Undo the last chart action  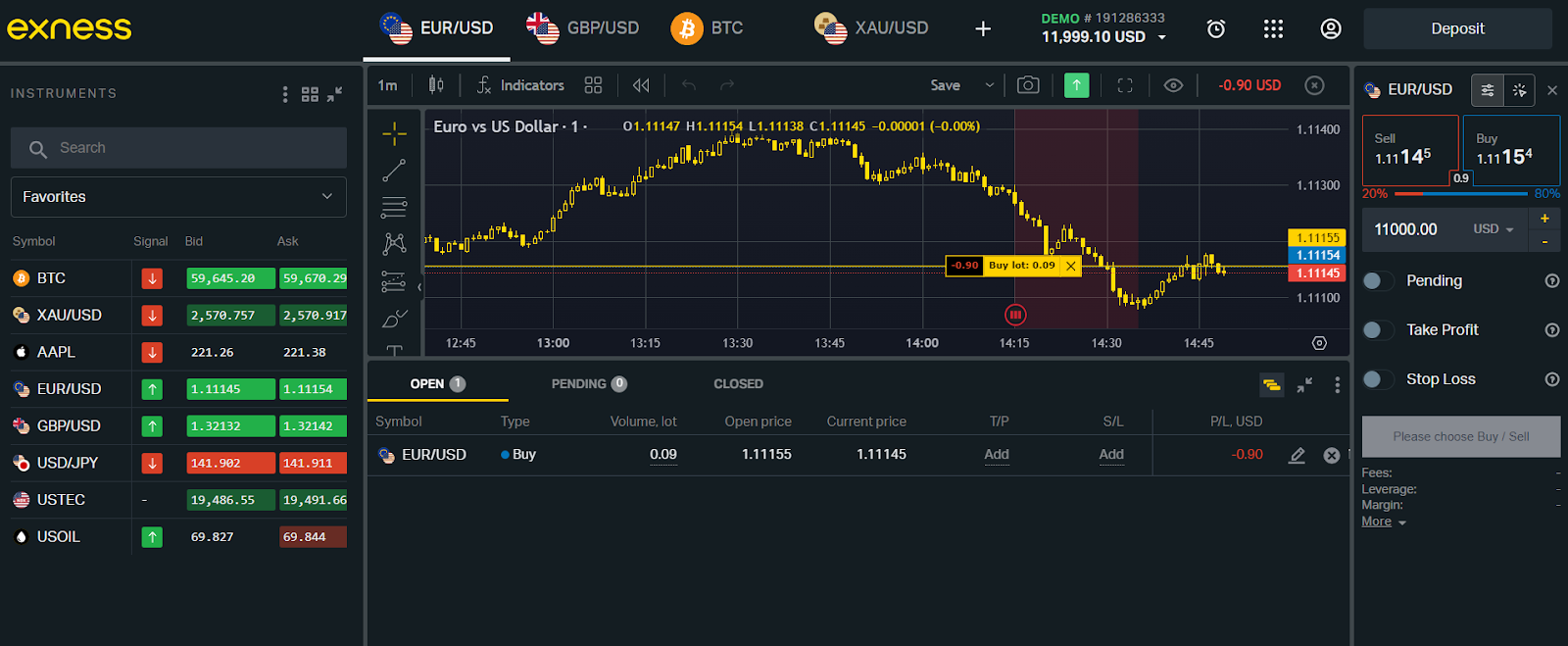click(689, 85)
